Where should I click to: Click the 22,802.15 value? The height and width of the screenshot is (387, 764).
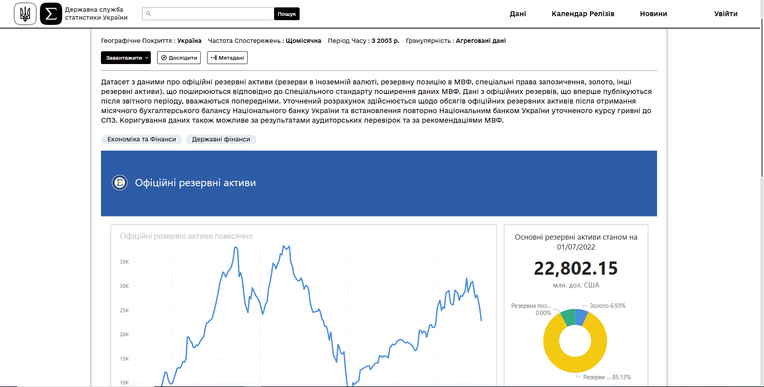(x=575, y=269)
